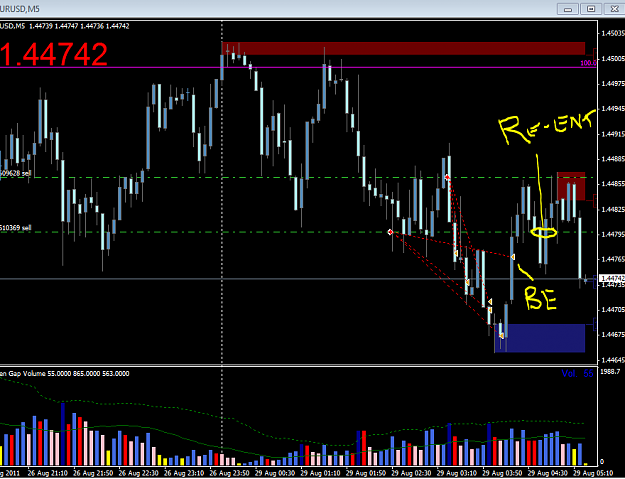Click the Gap Volume indicator values label
This screenshot has height=479, width=625.
pyautogui.click(x=65, y=373)
